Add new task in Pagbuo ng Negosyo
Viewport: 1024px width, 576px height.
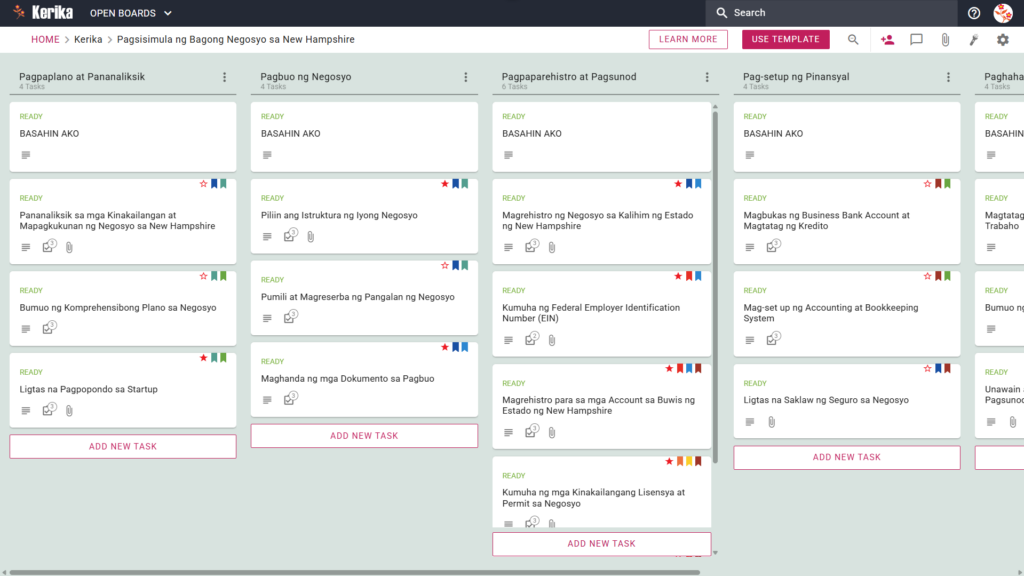[364, 436]
